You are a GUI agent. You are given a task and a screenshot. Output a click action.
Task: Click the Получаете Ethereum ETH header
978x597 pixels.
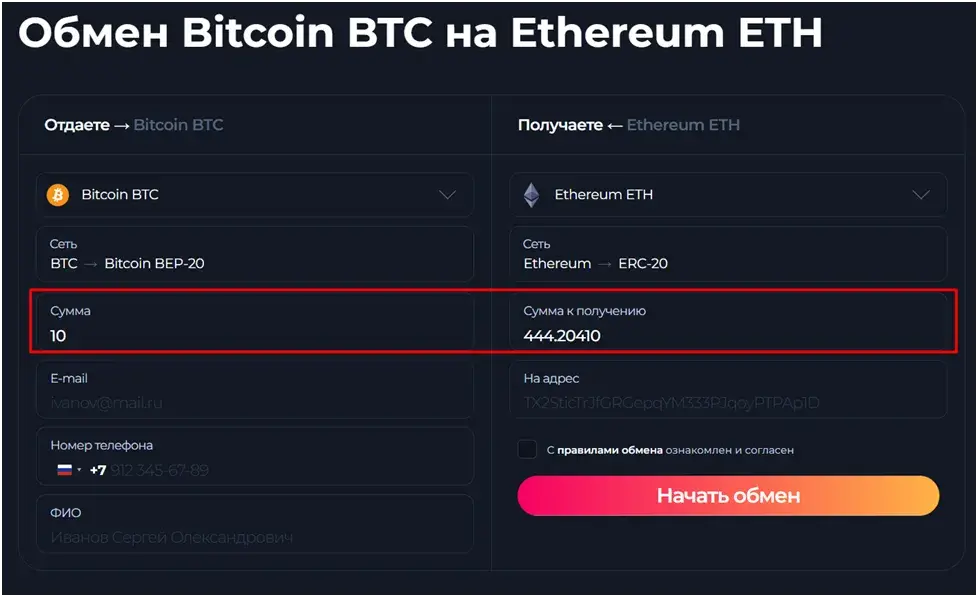[x=629, y=125]
